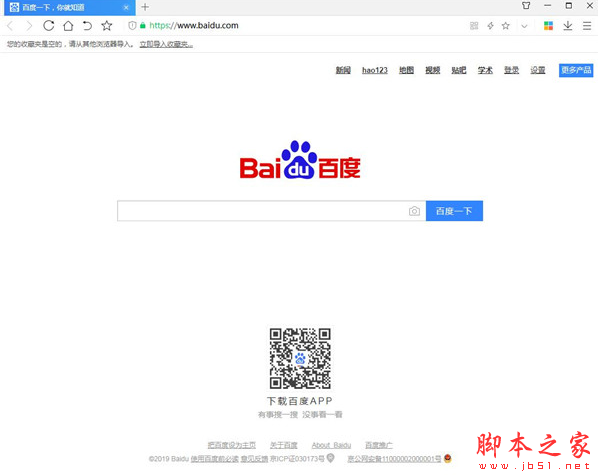
Task: Click the 登录 login link
Action: pos(511,70)
